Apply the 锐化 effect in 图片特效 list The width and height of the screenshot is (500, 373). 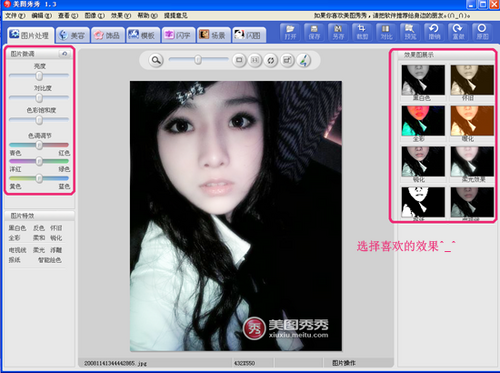pos(56,238)
